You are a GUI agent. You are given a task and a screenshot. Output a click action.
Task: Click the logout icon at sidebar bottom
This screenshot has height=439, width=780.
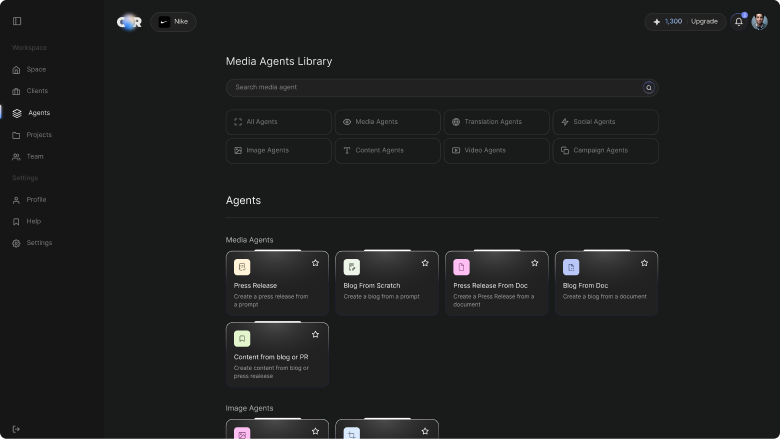(16, 429)
